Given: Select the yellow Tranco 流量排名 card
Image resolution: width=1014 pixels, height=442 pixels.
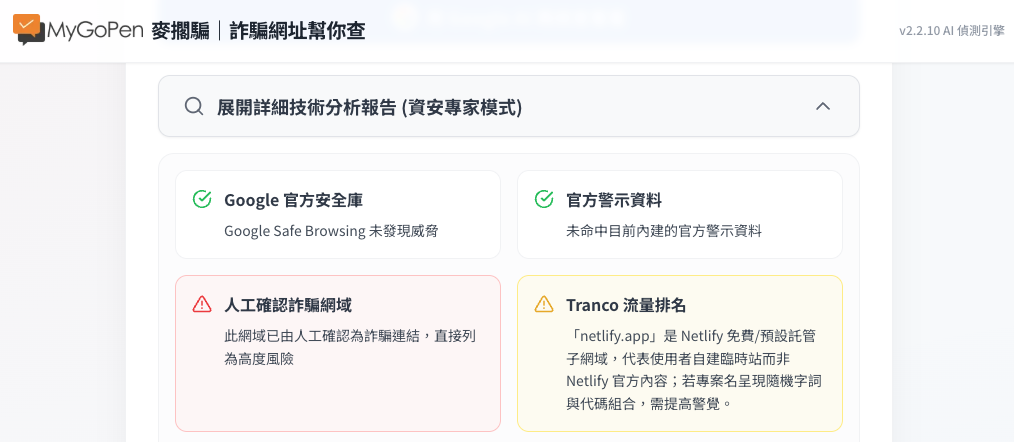Looking at the screenshot, I should pos(680,353).
